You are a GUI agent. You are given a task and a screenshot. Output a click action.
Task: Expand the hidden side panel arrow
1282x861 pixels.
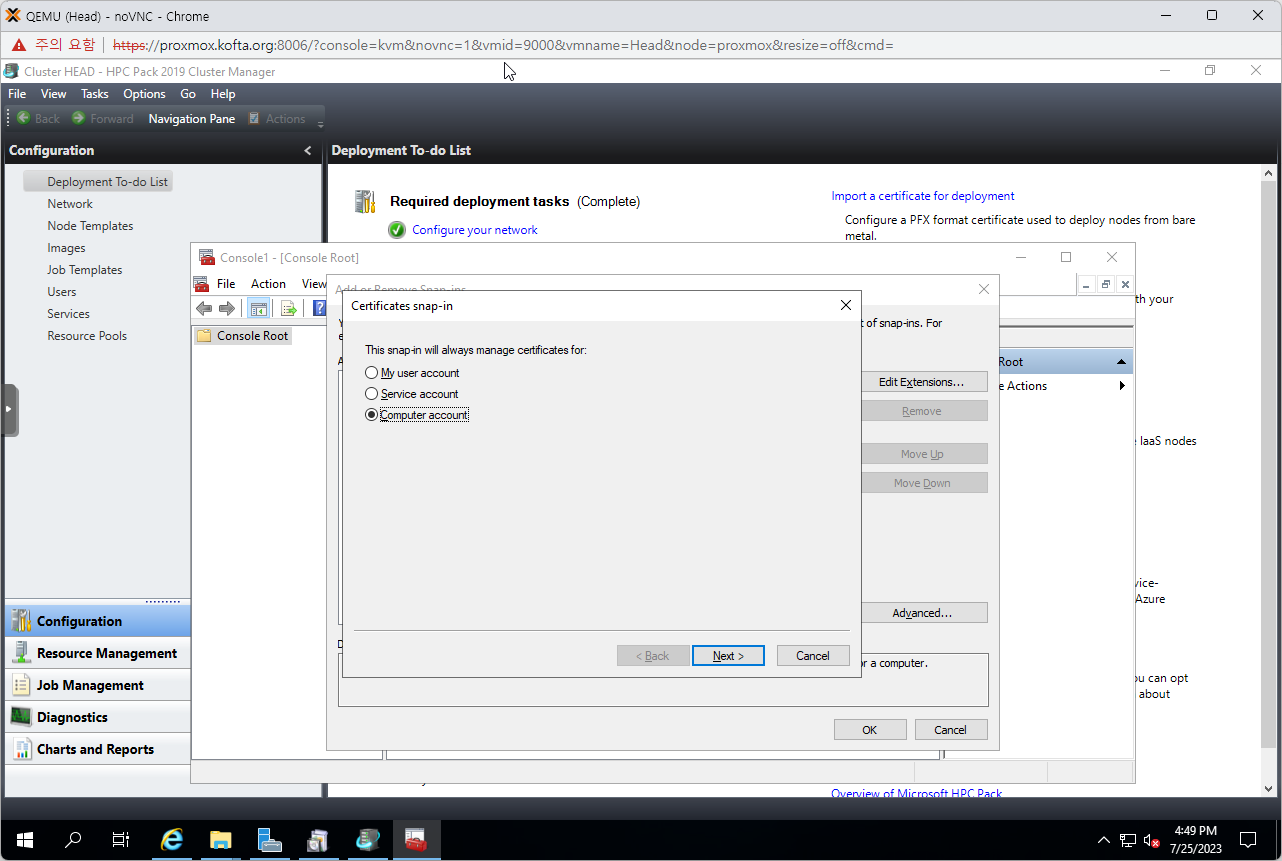[9, 409]
